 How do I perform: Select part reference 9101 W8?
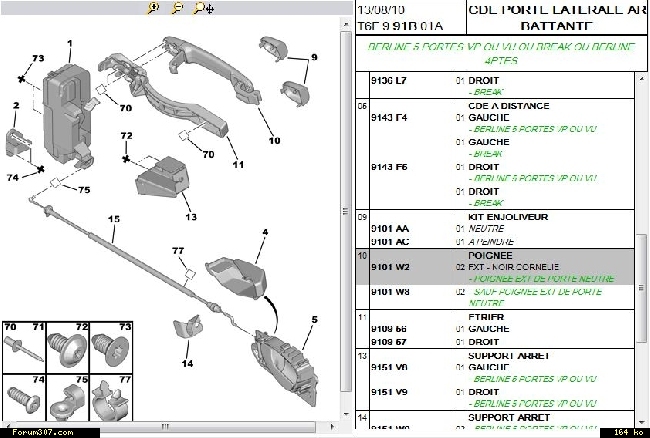[390, 292]
